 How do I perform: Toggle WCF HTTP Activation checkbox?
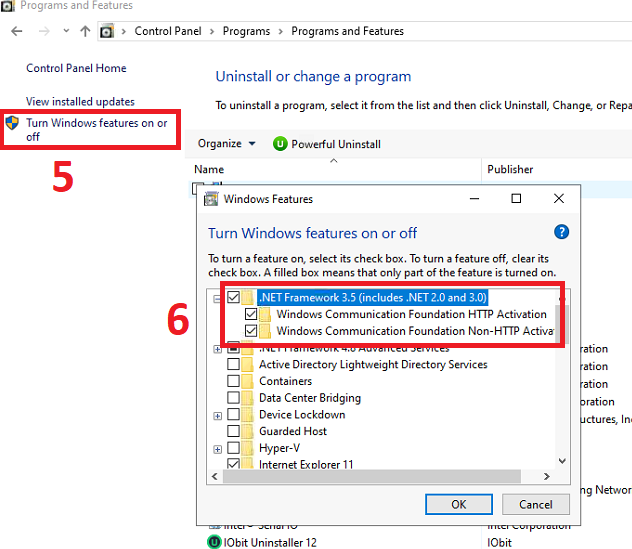click(251, 314)
